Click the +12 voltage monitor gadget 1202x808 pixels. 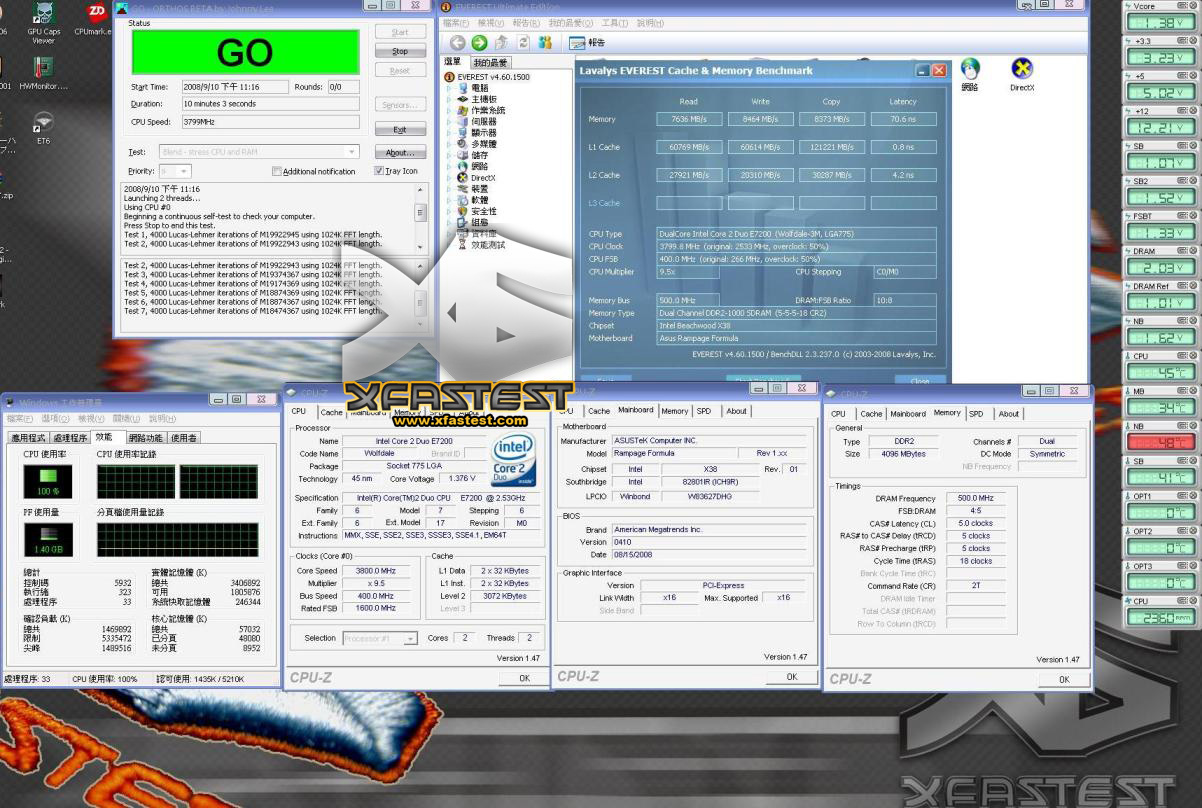point(1160,122)
